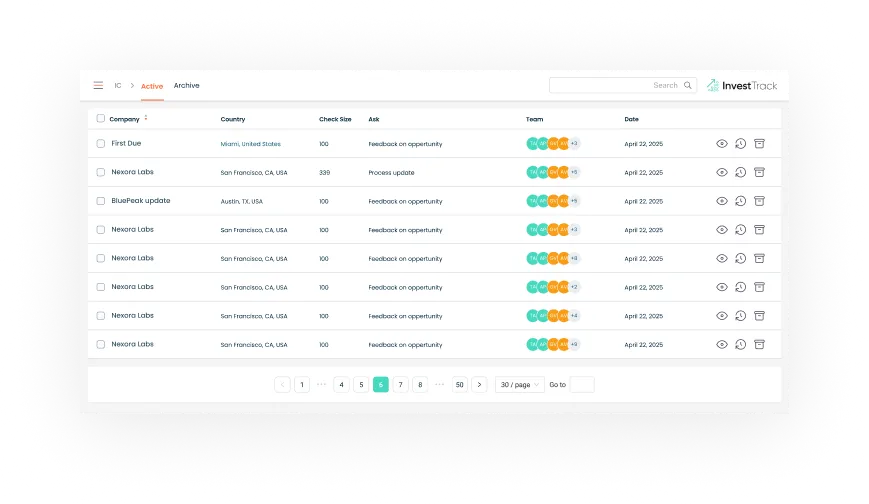Select the BluePeak update checkbox

click(x=100, y=201)
